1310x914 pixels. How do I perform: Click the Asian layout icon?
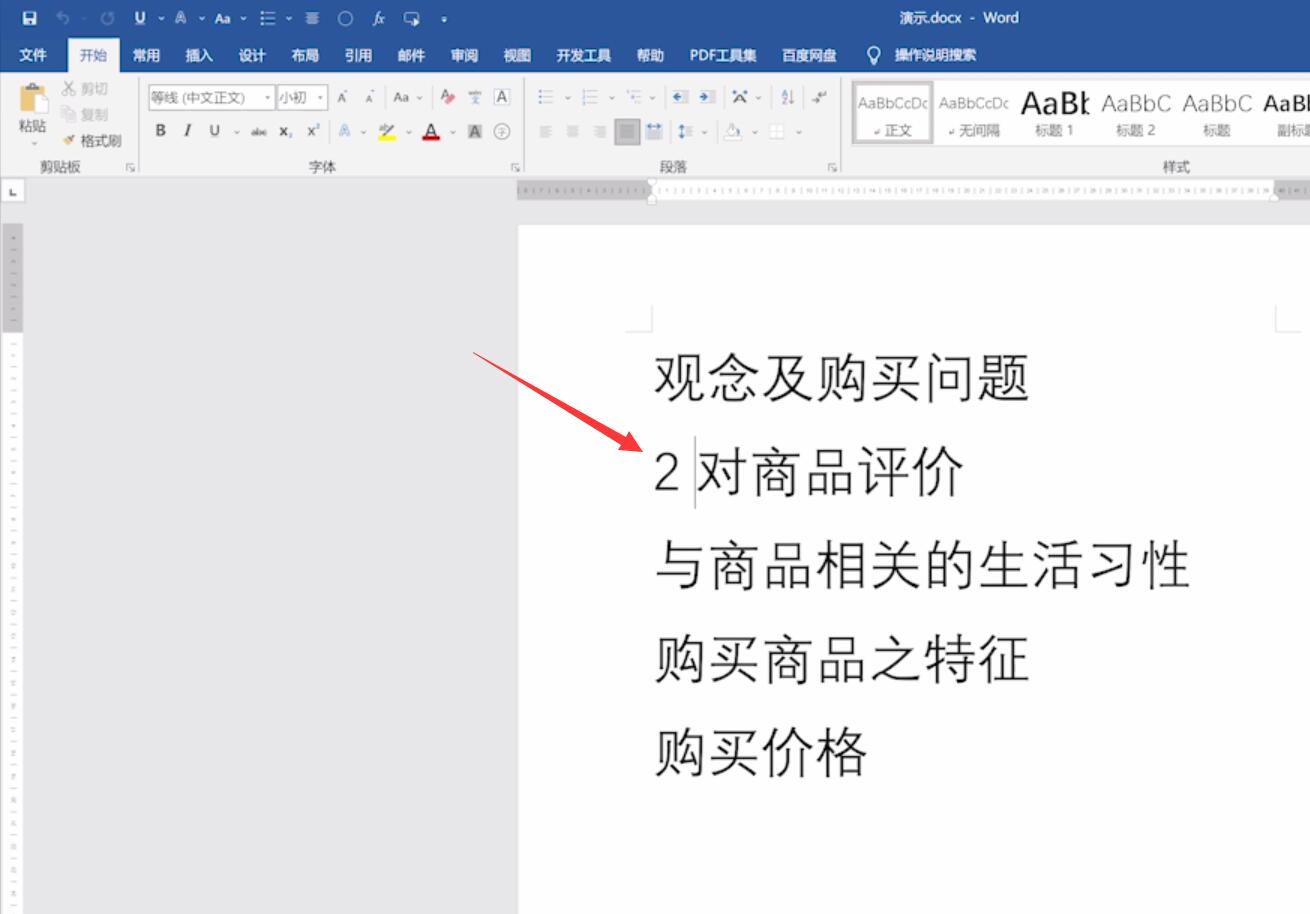[x=740, y=97]
